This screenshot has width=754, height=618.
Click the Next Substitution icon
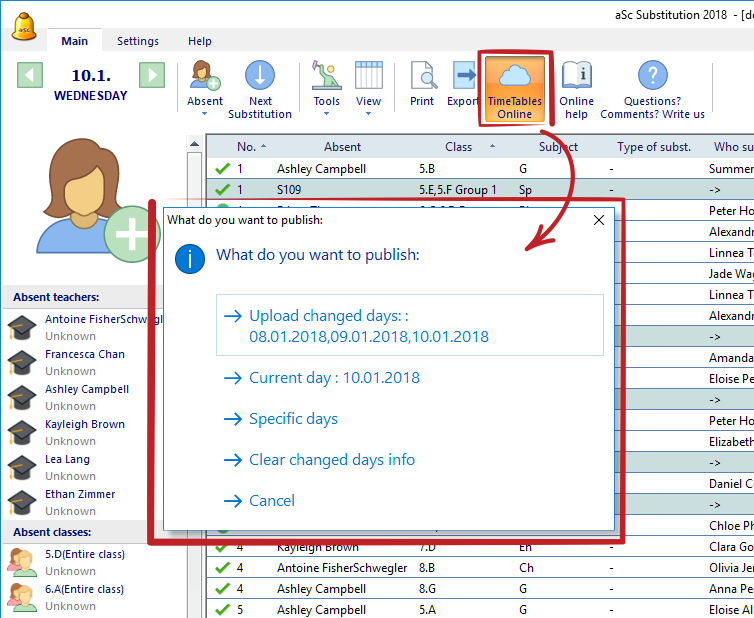[x=260, y=76]
